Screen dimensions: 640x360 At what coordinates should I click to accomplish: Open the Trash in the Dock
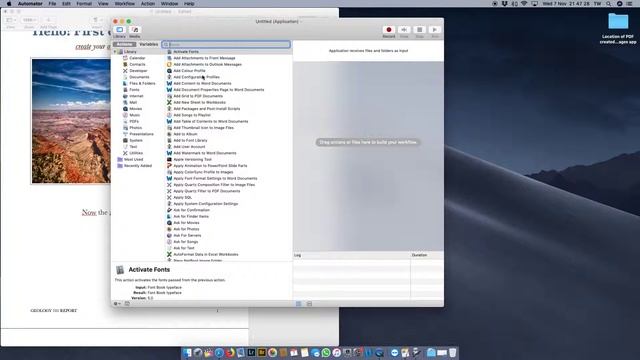tap(453, 353)
